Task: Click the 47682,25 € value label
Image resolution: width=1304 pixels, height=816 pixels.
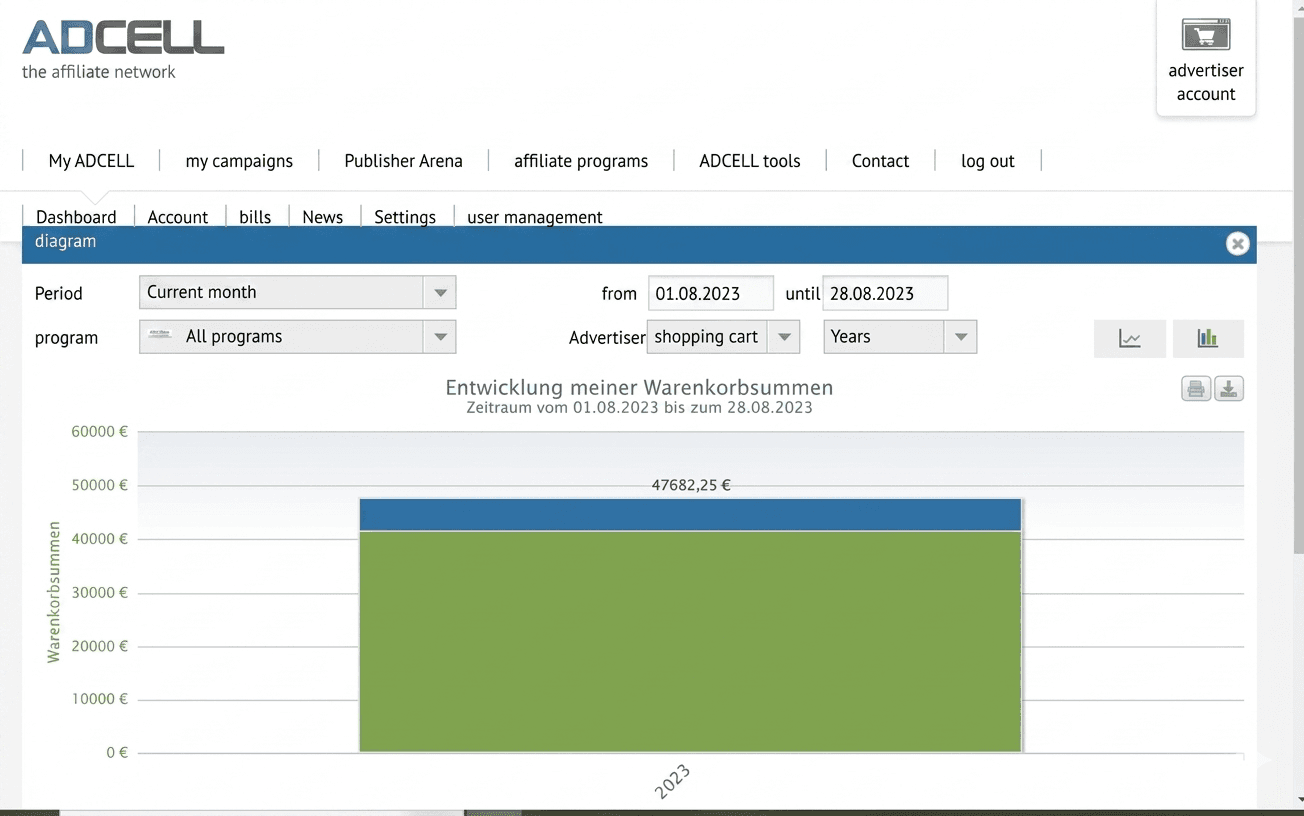Action: coord(691,485)
